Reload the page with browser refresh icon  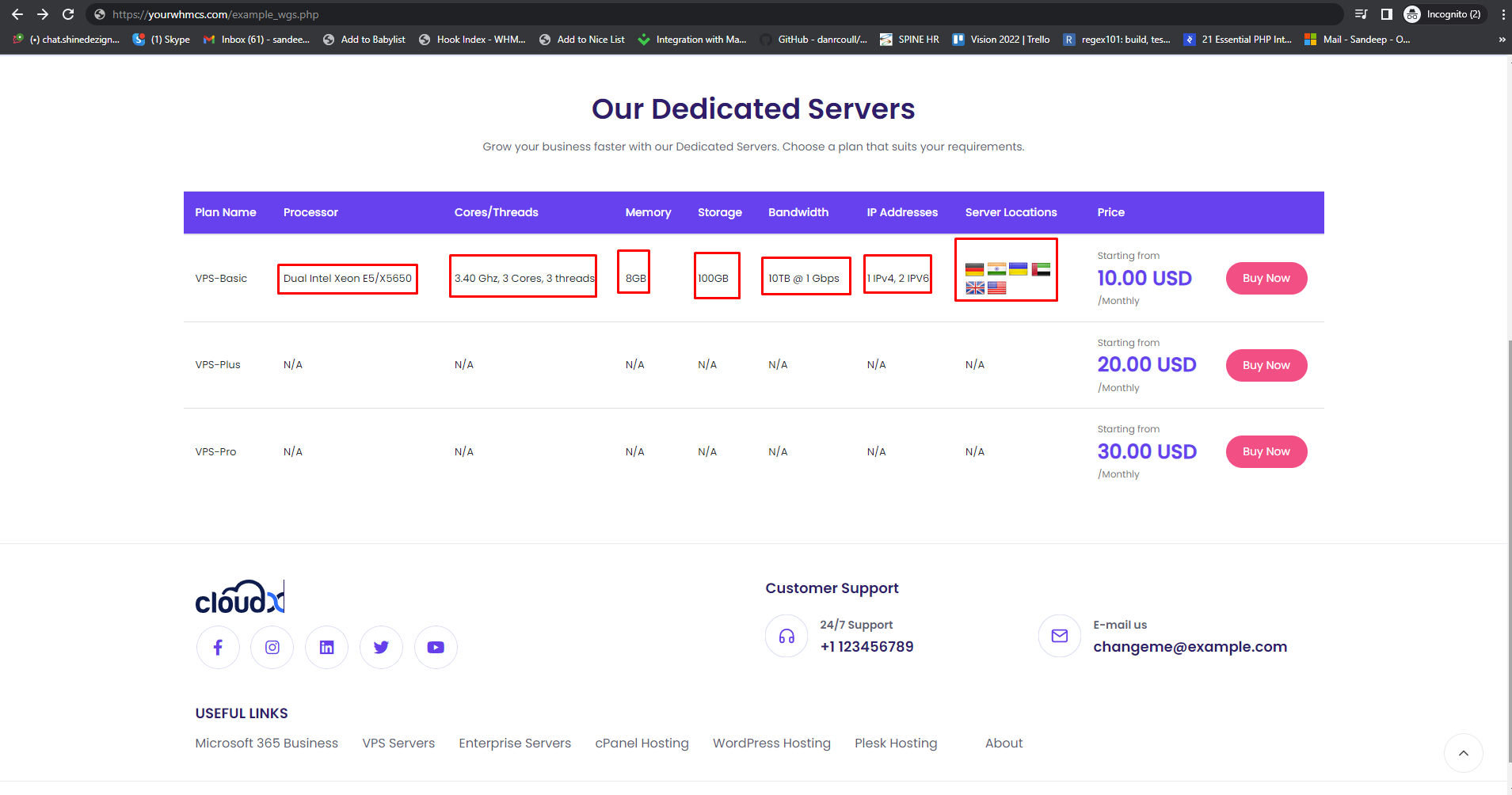point(68,14)
